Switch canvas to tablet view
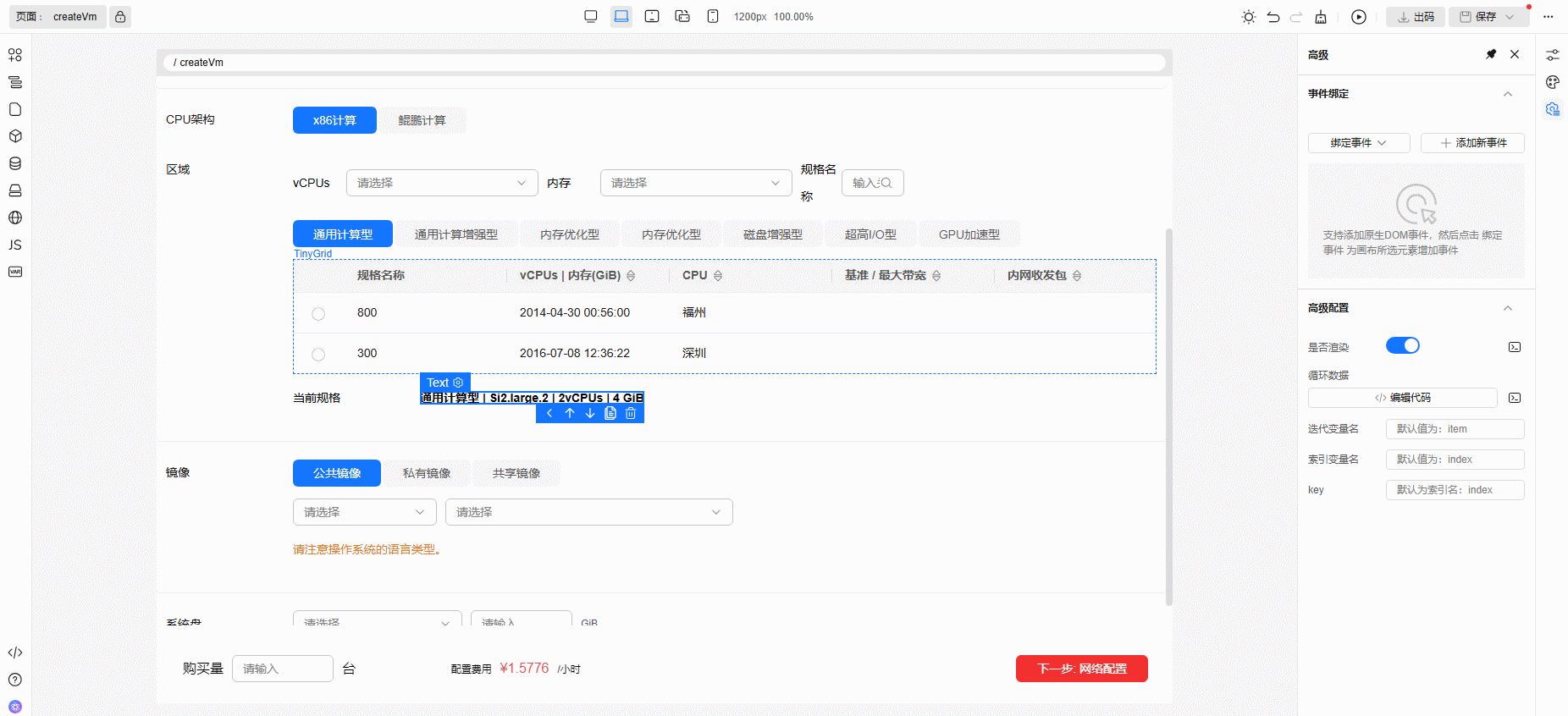The image size is (1568, 716). 652,16
